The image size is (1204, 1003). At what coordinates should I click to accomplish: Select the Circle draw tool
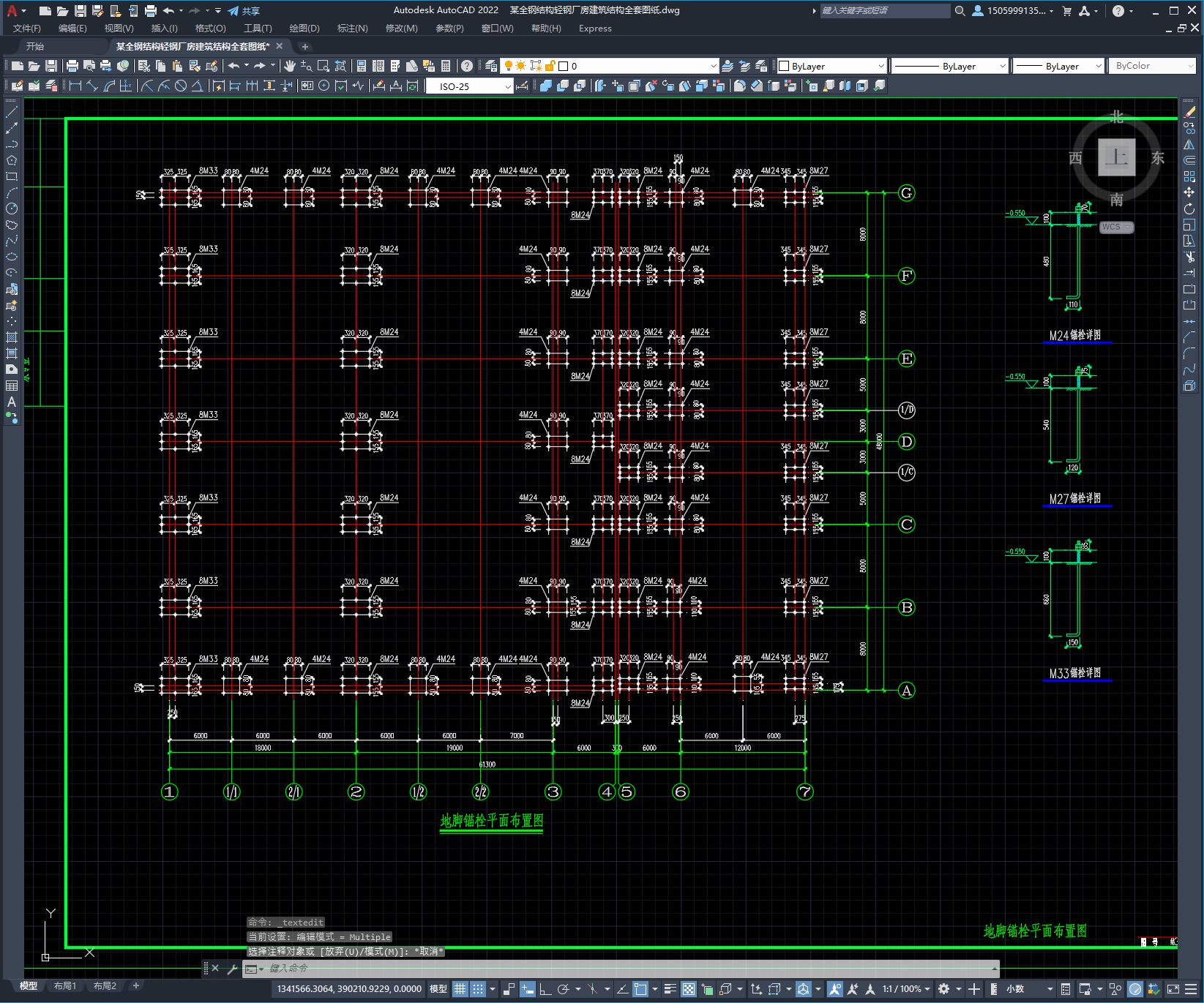click(x=12, y=209)
